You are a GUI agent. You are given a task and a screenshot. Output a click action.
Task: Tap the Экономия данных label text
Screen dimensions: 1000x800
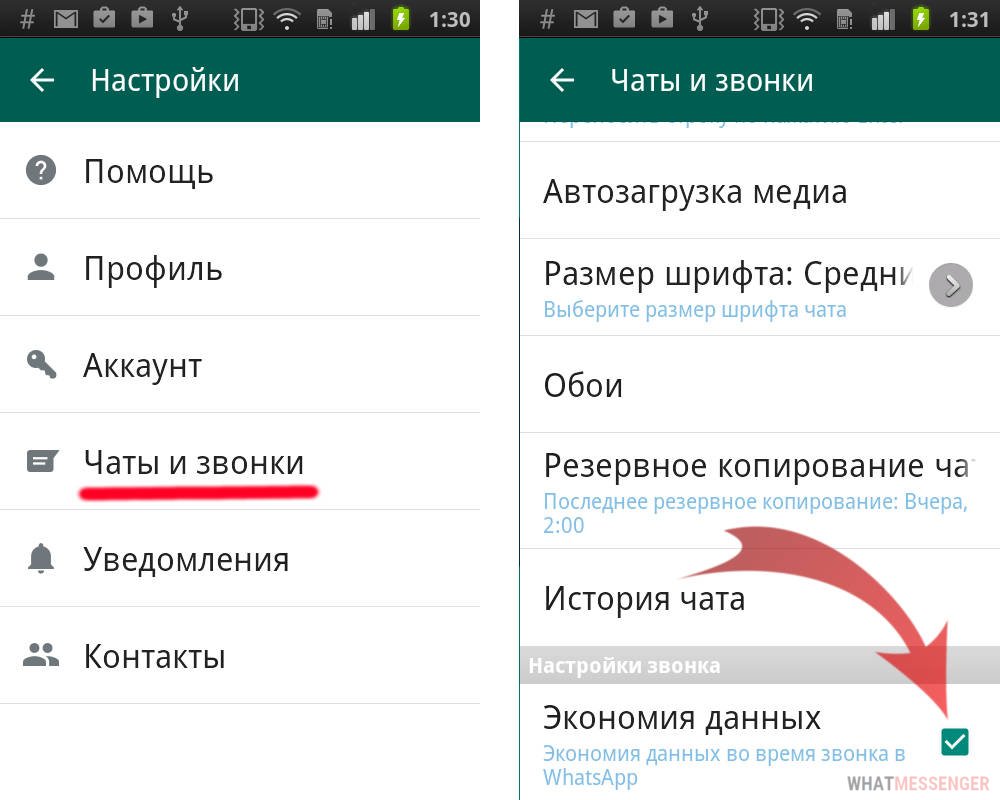(x=681, y=718)
